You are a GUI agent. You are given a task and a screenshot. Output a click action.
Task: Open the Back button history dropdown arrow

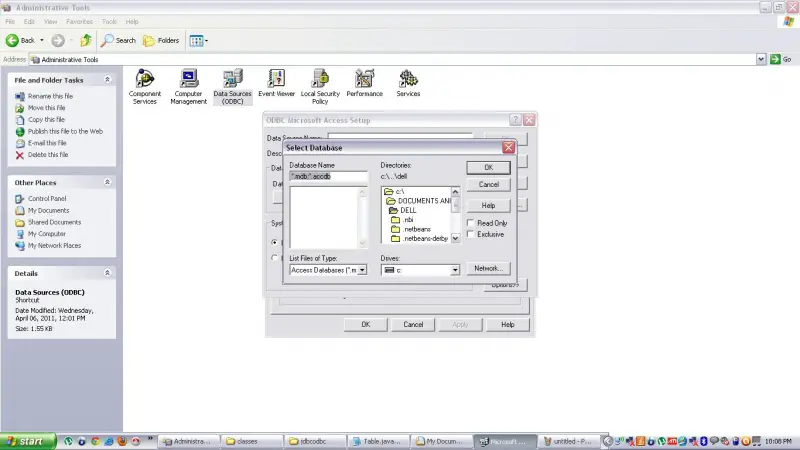(x=42, y=40)
